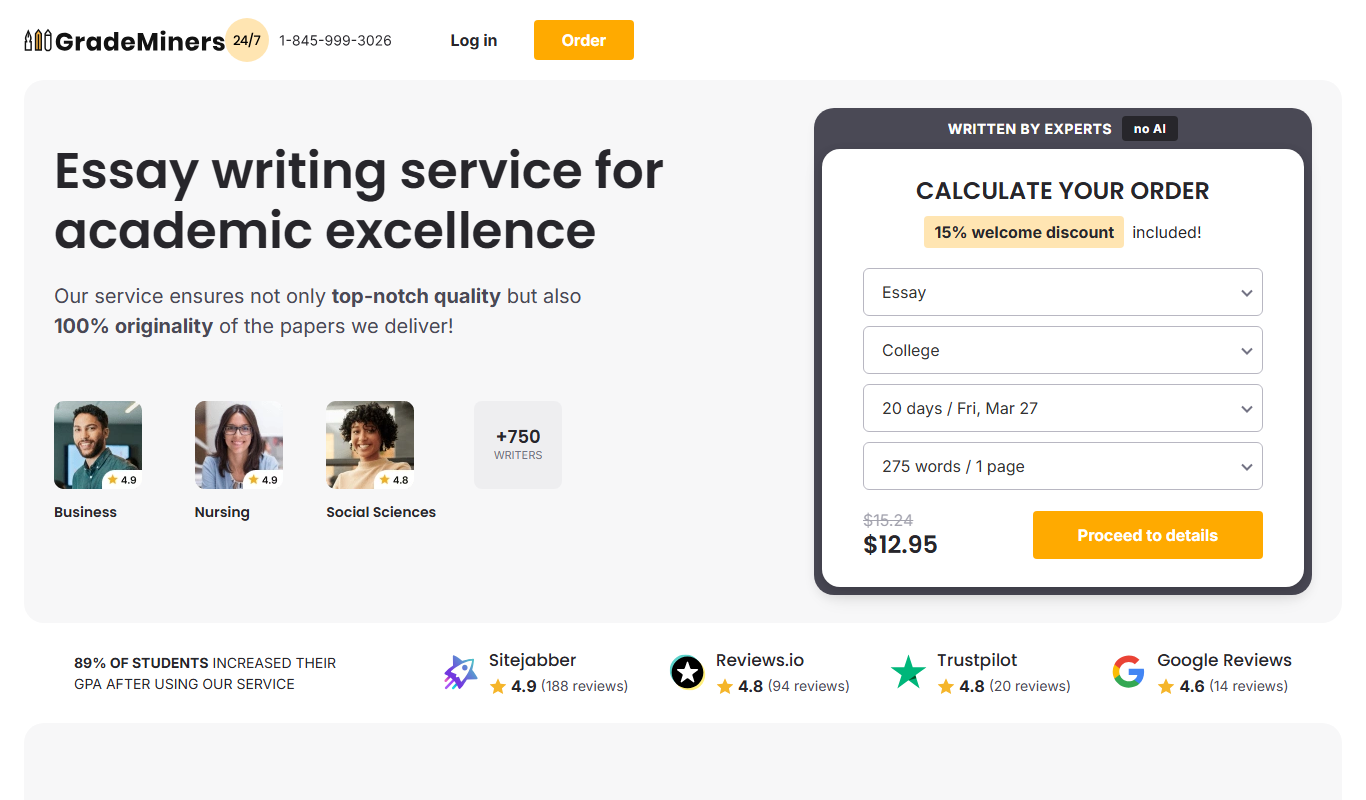The height and width of the screenshot is (800, 1366).
Task: Click the no AI badge
Action: point(1150,128)
